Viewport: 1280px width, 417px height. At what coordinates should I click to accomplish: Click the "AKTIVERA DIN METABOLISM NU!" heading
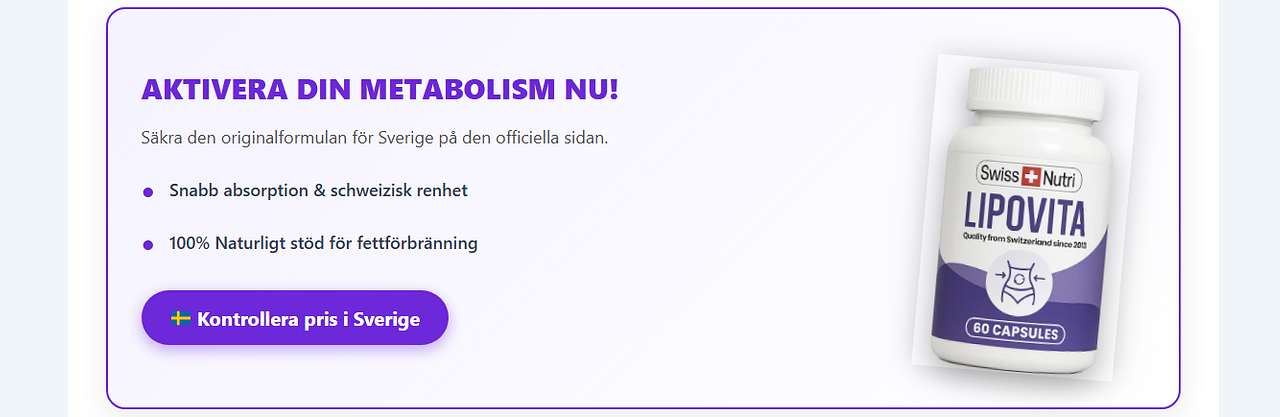tap(380, 89)
